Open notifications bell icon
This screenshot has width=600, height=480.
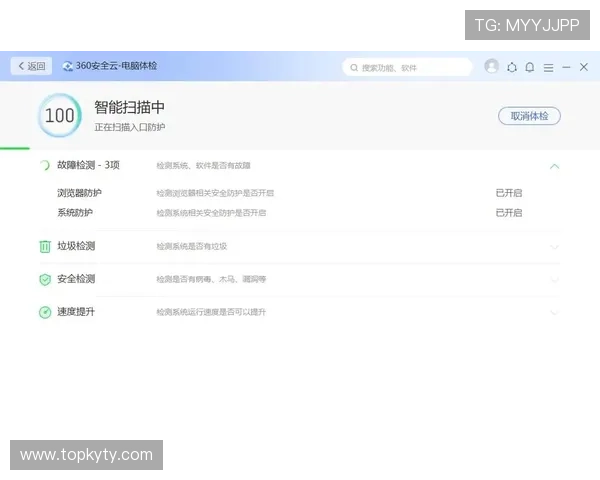[530, 67]
